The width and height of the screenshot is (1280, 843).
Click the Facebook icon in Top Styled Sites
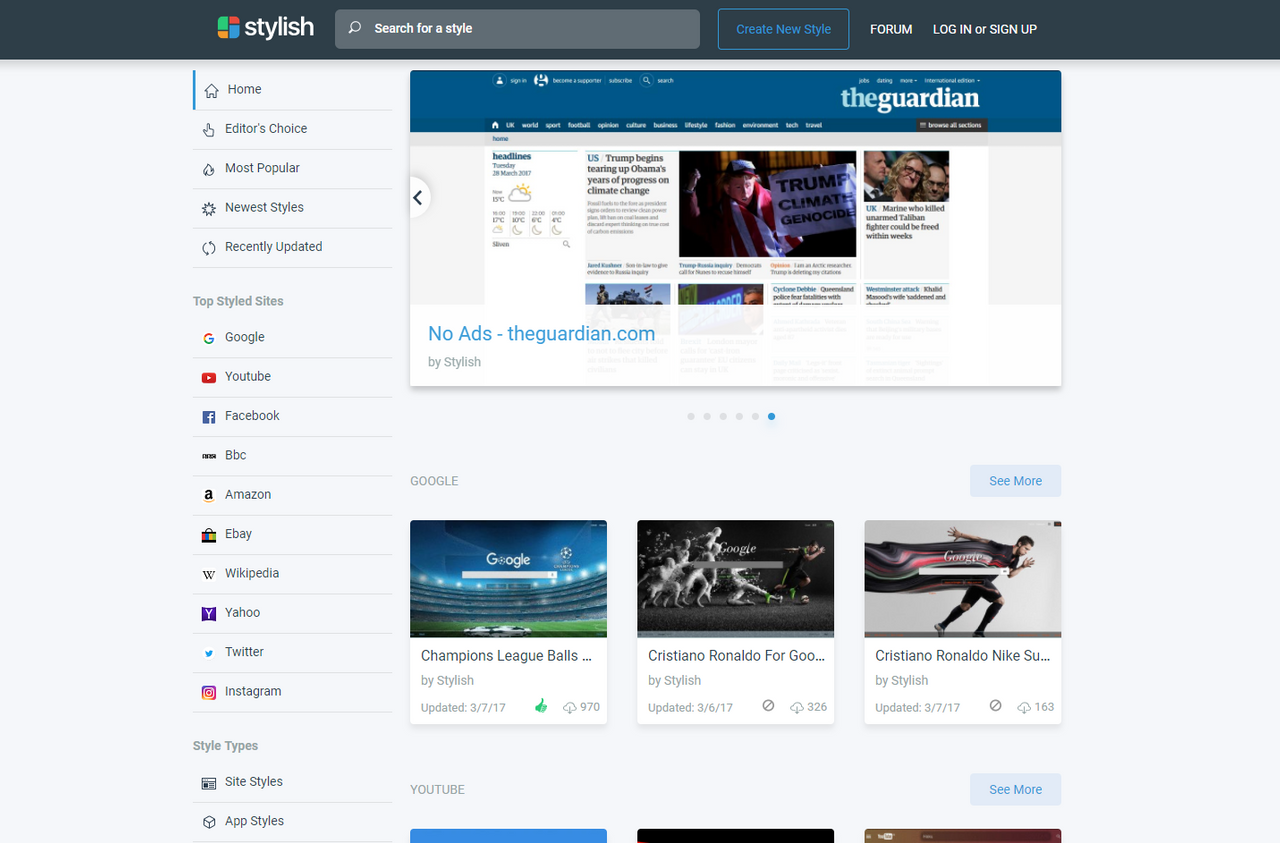(208, 416)
